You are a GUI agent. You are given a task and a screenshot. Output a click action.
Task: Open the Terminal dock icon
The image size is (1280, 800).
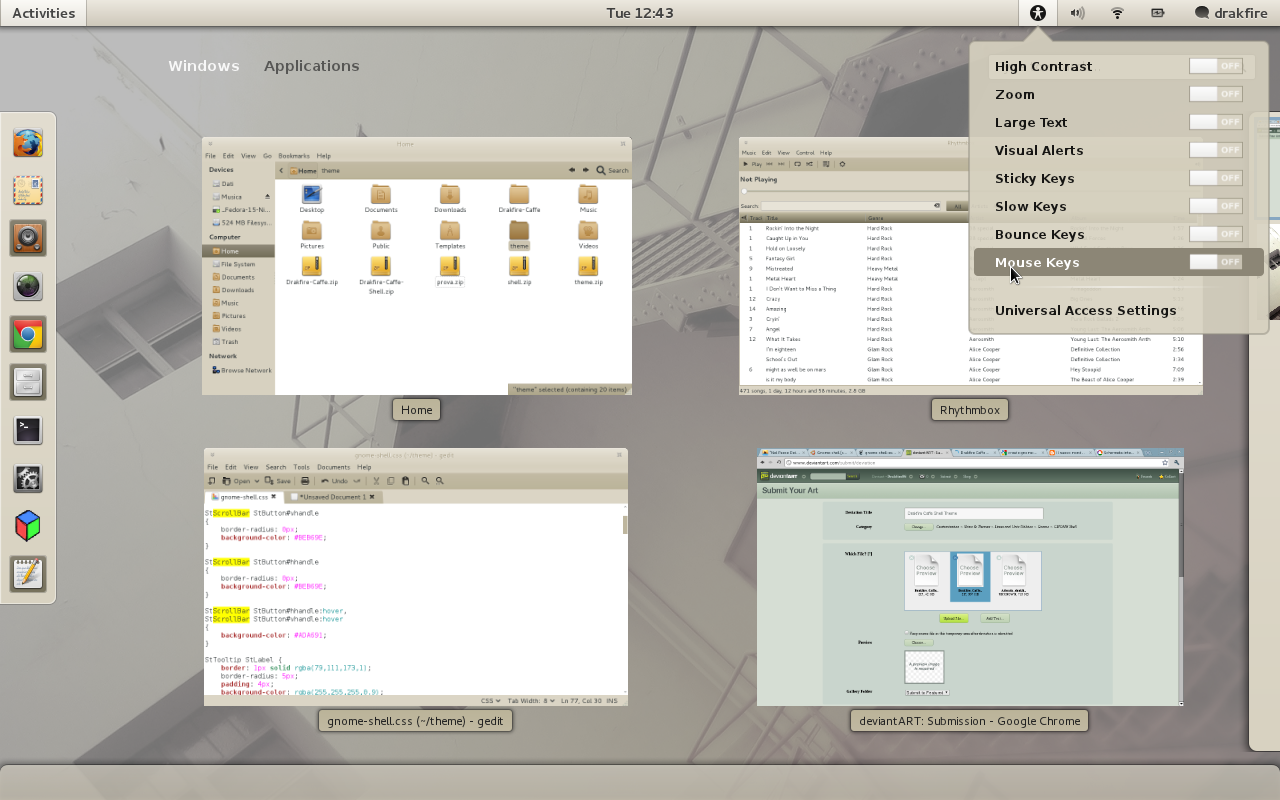click(28, 430)
